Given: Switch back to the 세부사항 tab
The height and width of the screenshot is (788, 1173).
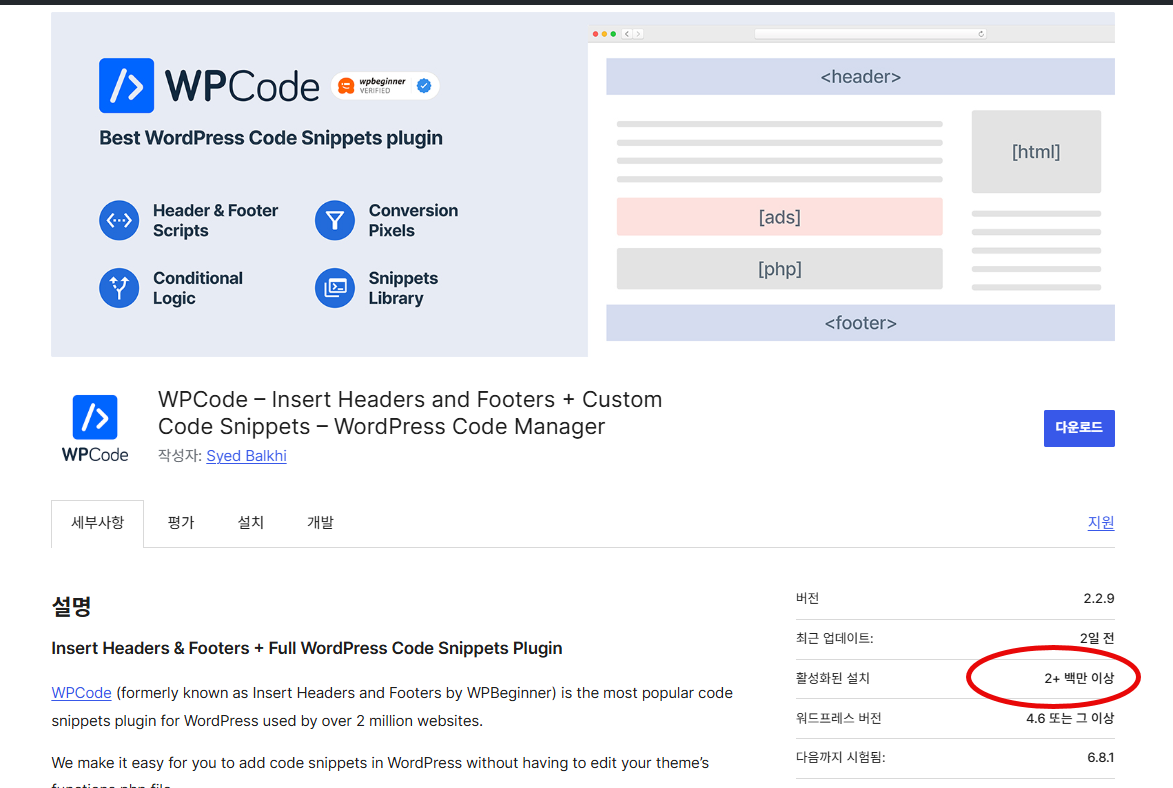Looking at the screenshot, I should [x=97, y=522].
